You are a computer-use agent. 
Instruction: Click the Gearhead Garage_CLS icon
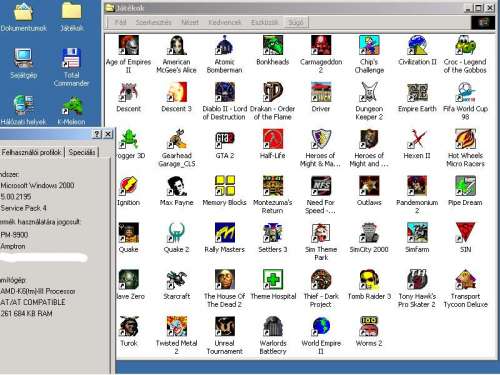click(x=177, y=139)
